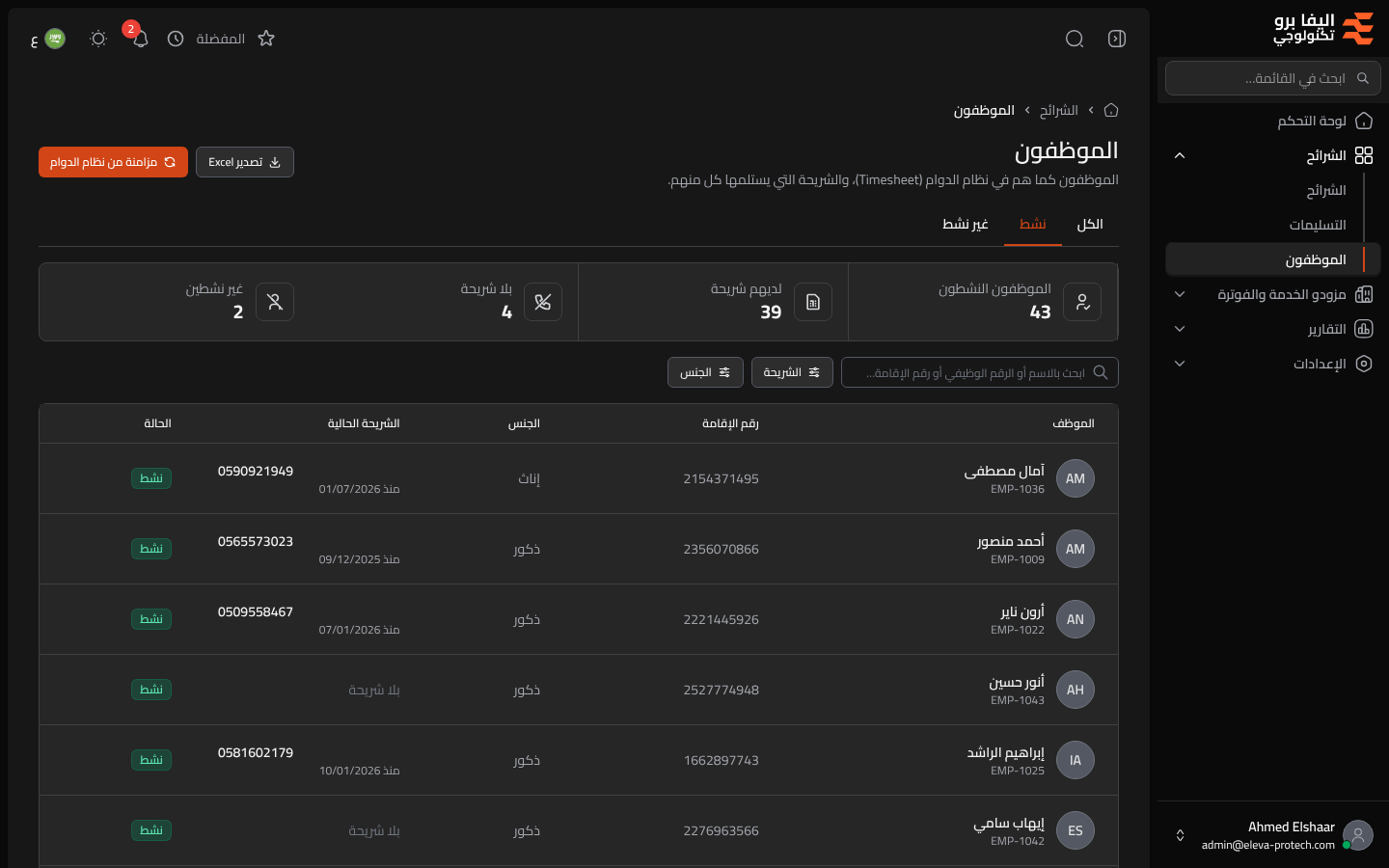Click the لديهم شريحة card icon

(813, 302)
